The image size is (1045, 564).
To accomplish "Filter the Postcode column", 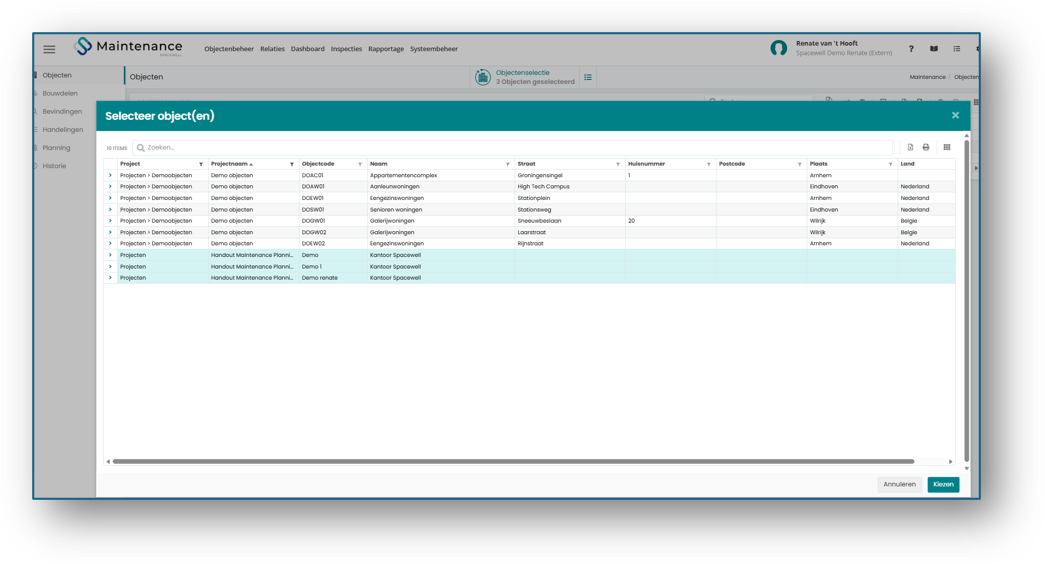I will 800,164.
